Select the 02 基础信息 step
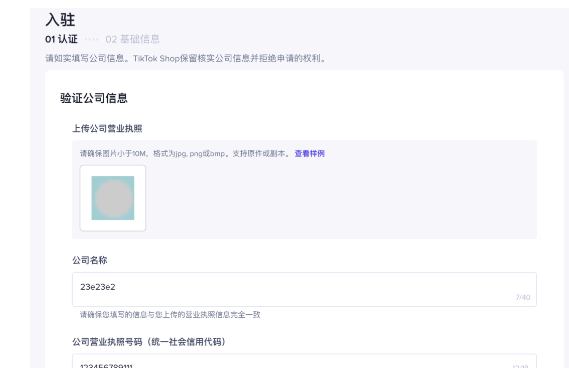 (x=132, y=39)
